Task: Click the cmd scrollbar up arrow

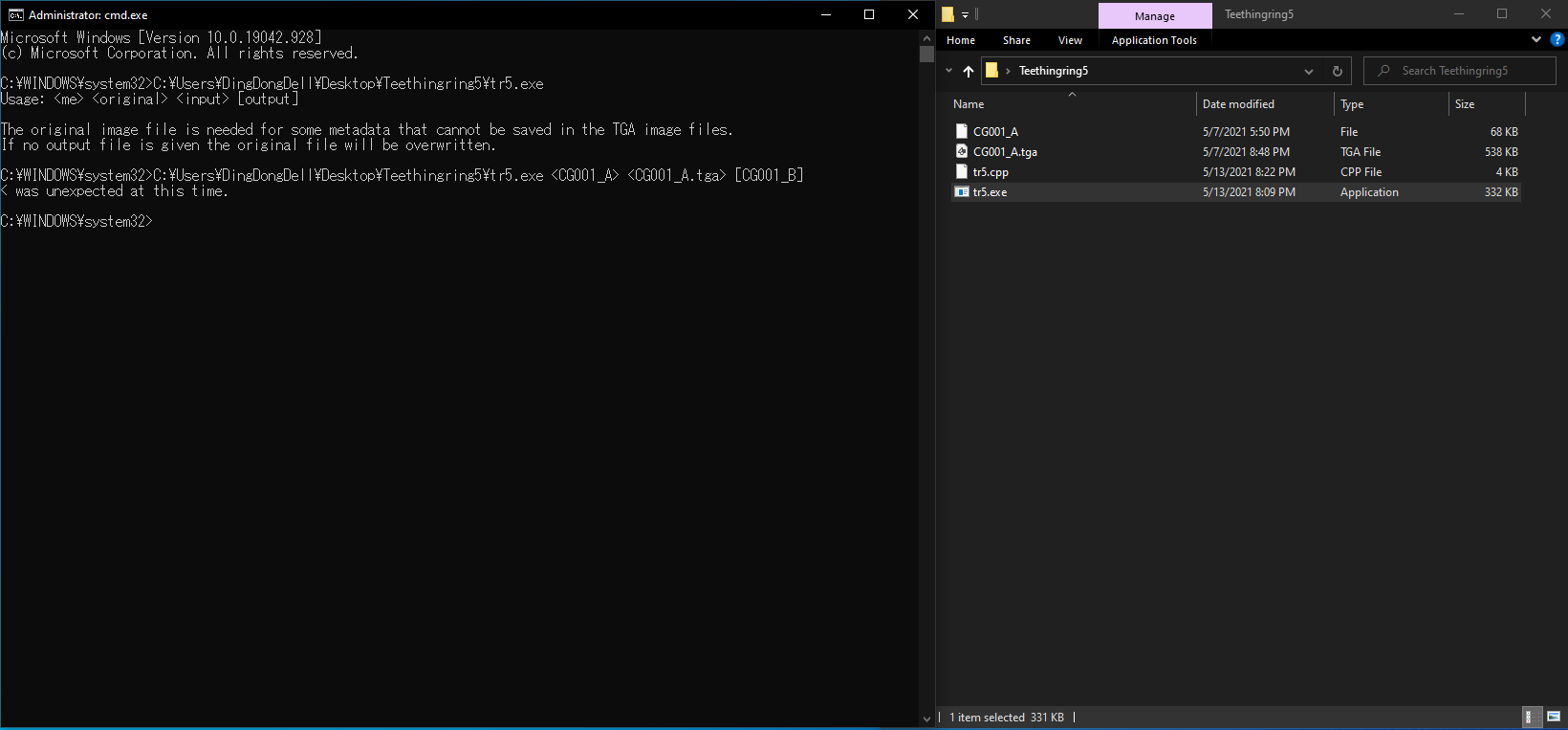Action: (926, 38)
